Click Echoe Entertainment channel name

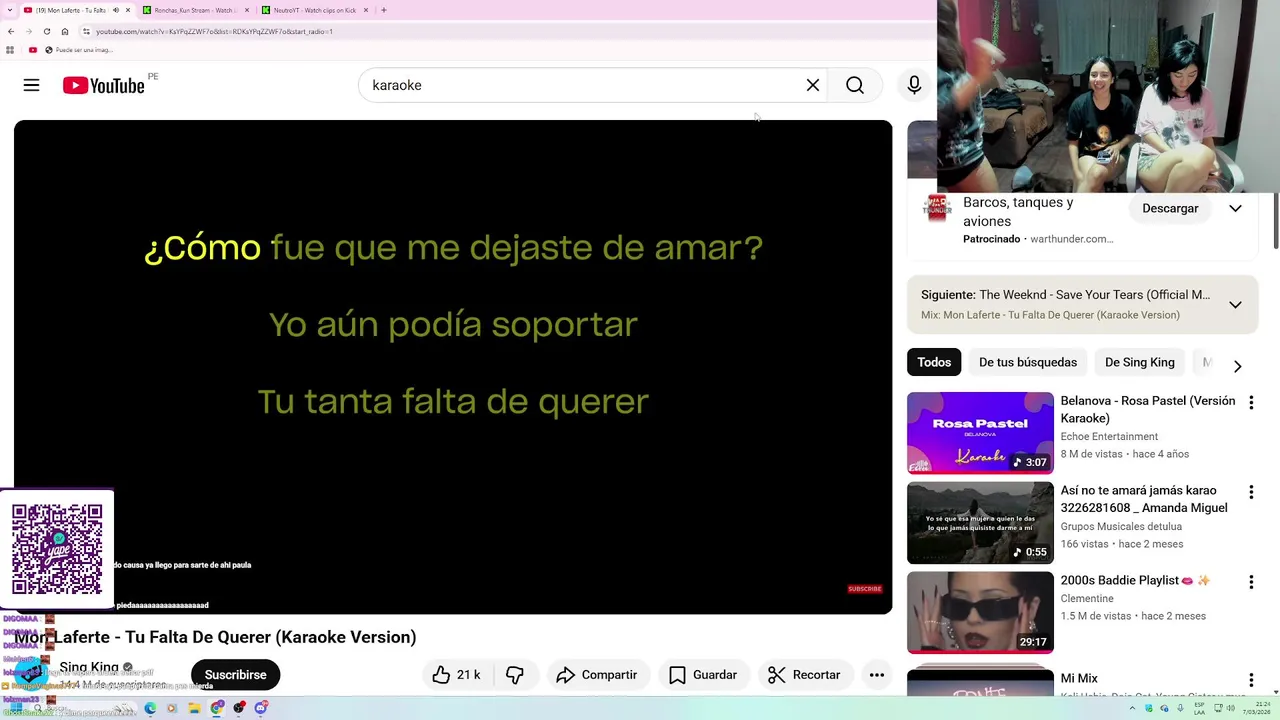tap(1109, 436)
